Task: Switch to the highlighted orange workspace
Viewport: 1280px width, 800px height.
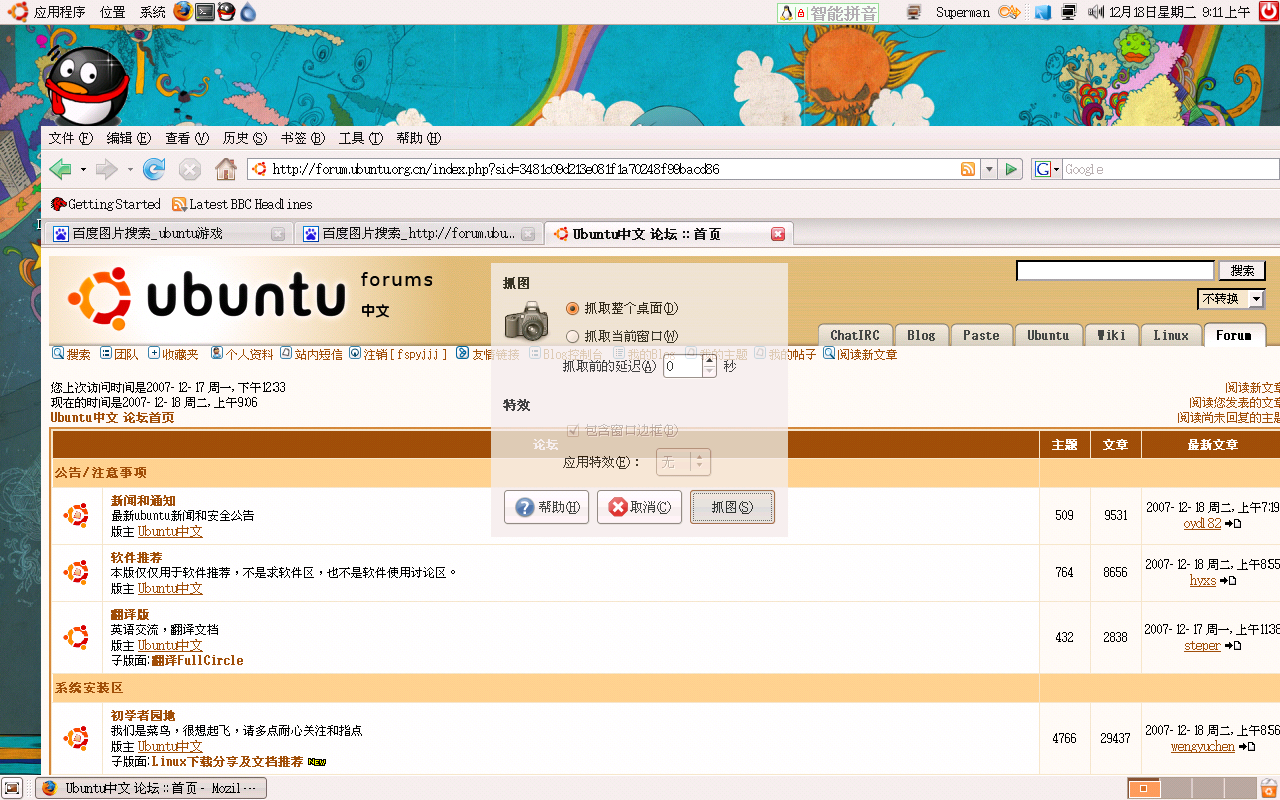Action: coord(1144,788)
